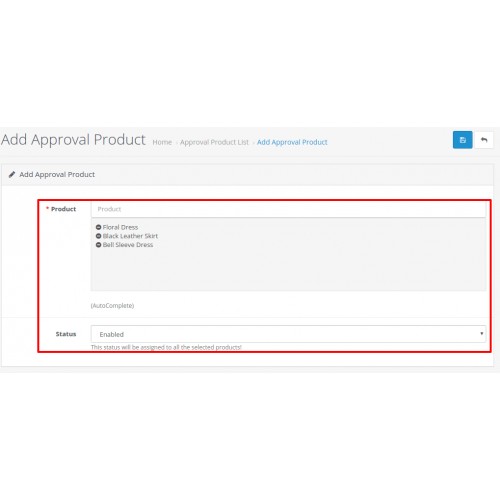Viewport: 500px width, 500px height.
Task: Click the Product field label
Action: point(63,209)
